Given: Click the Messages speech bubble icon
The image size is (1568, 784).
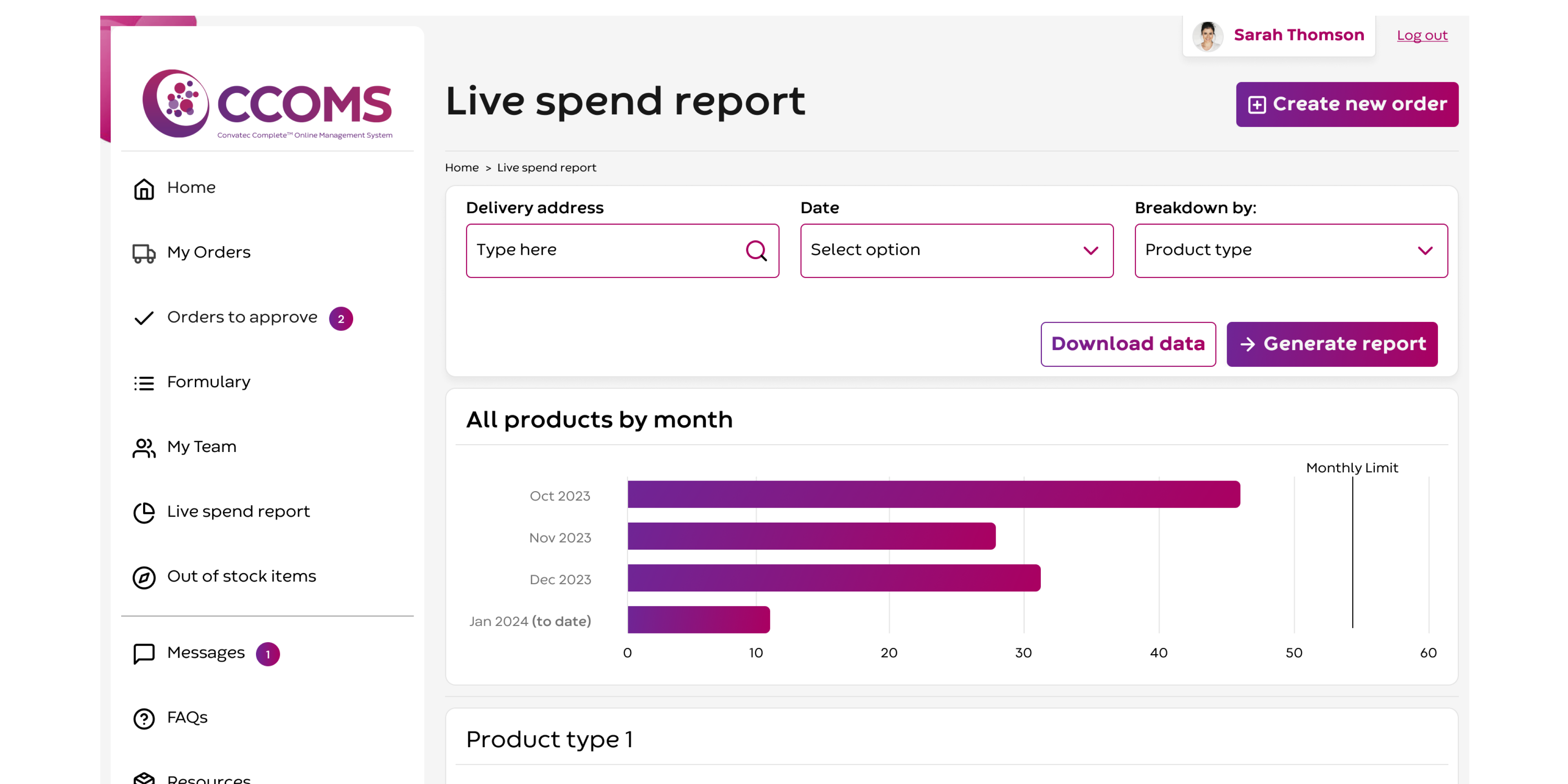Looking at the screenshot, I should click(x=143, y=654).
